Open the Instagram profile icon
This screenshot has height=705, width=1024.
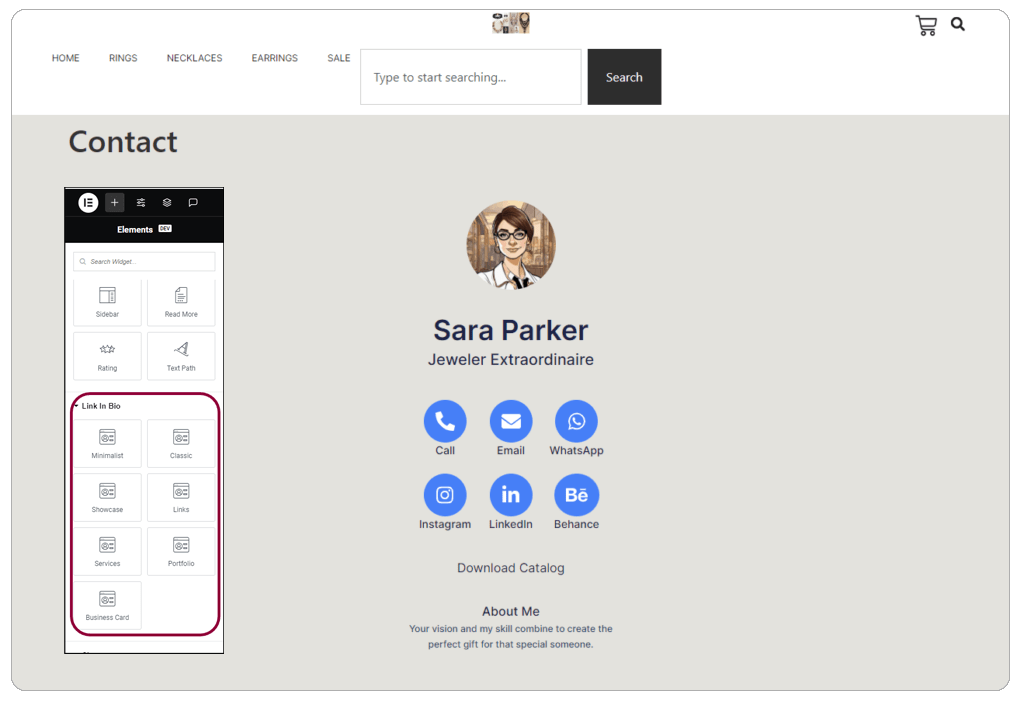pos(445,495)
